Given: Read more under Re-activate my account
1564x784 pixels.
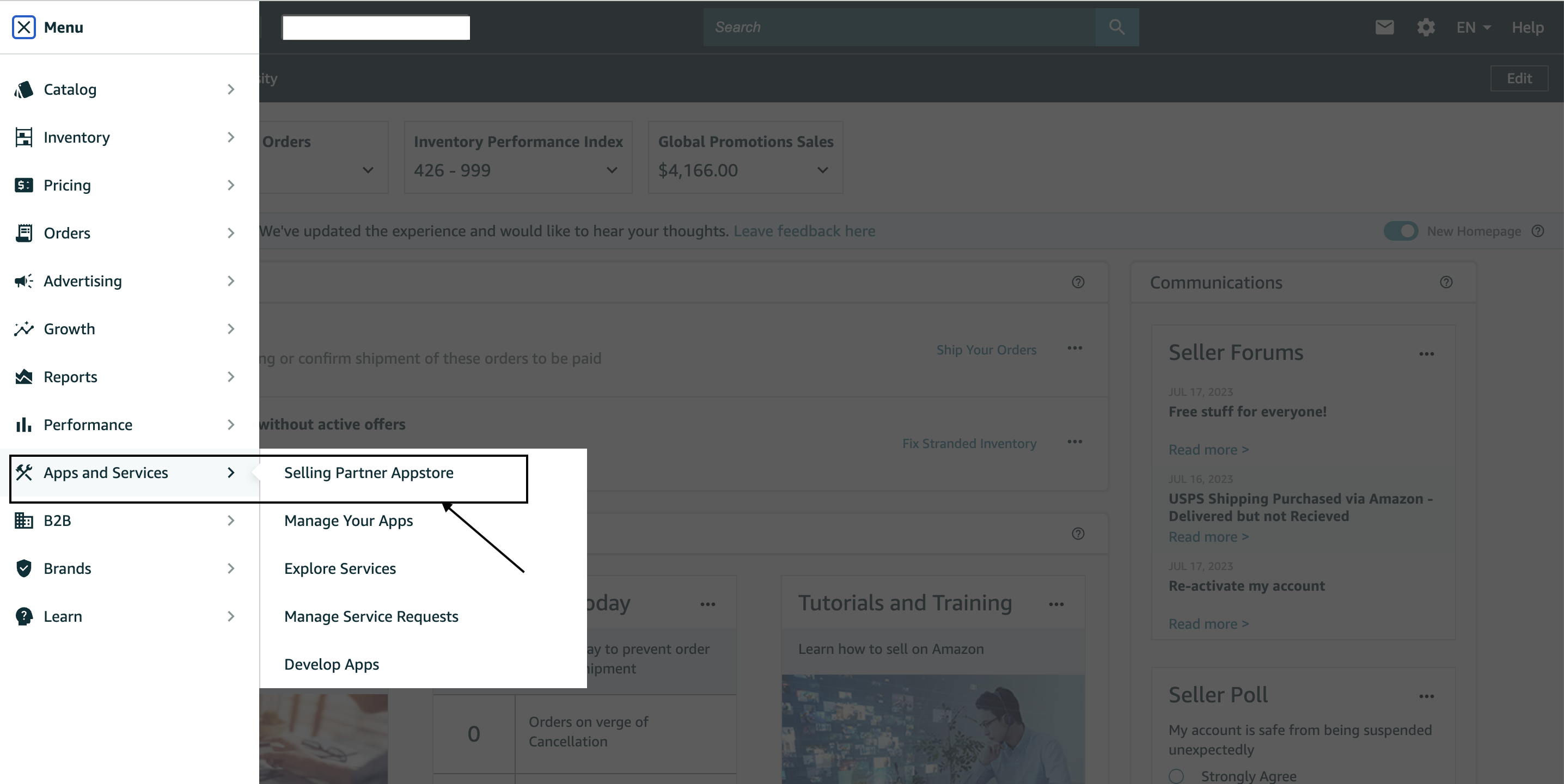Looking at the screenshot, I should pyautogui.click(x=1208, y=624).
